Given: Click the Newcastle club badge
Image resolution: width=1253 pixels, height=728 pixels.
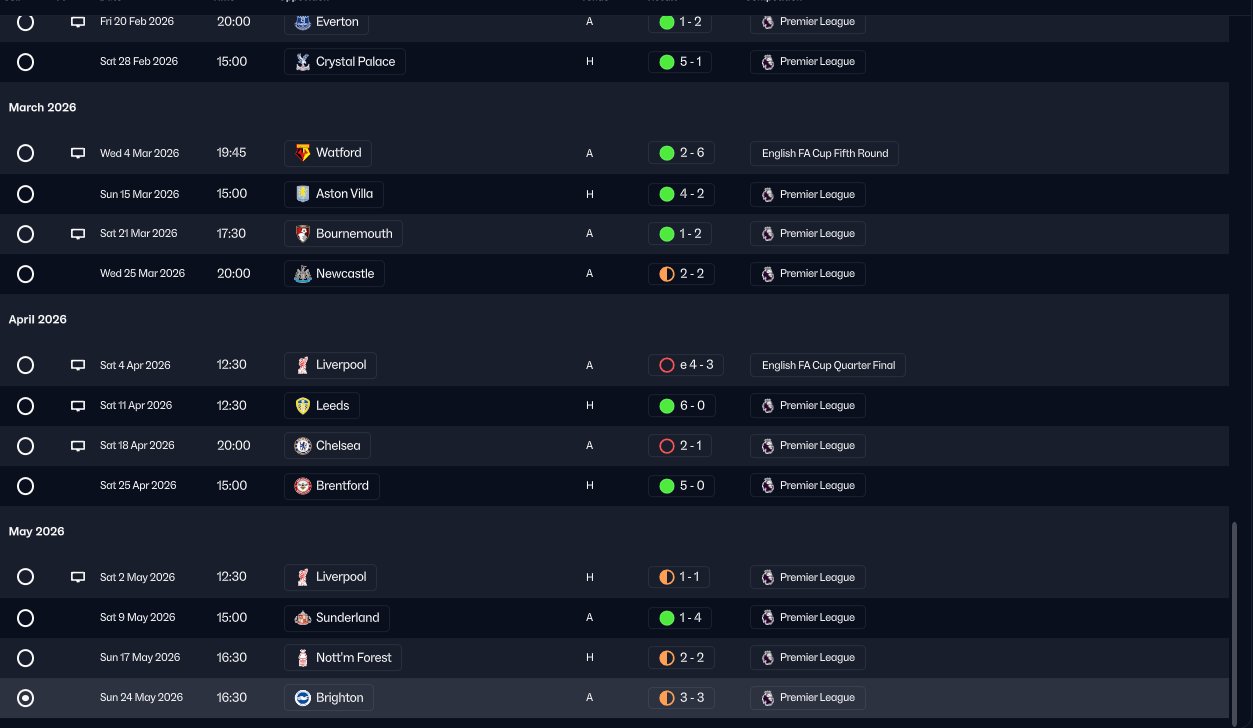Looking at the screenshot, I should coord(303,274).
